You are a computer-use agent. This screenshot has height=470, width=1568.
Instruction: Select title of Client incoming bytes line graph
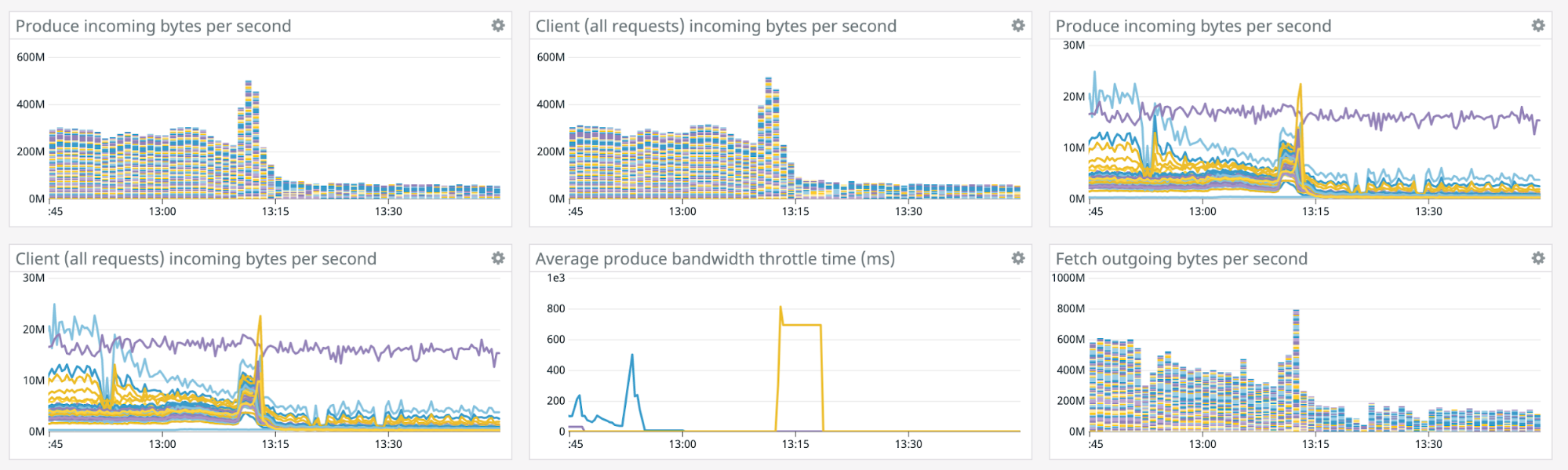pyautogui.click(x=196, y=259)
